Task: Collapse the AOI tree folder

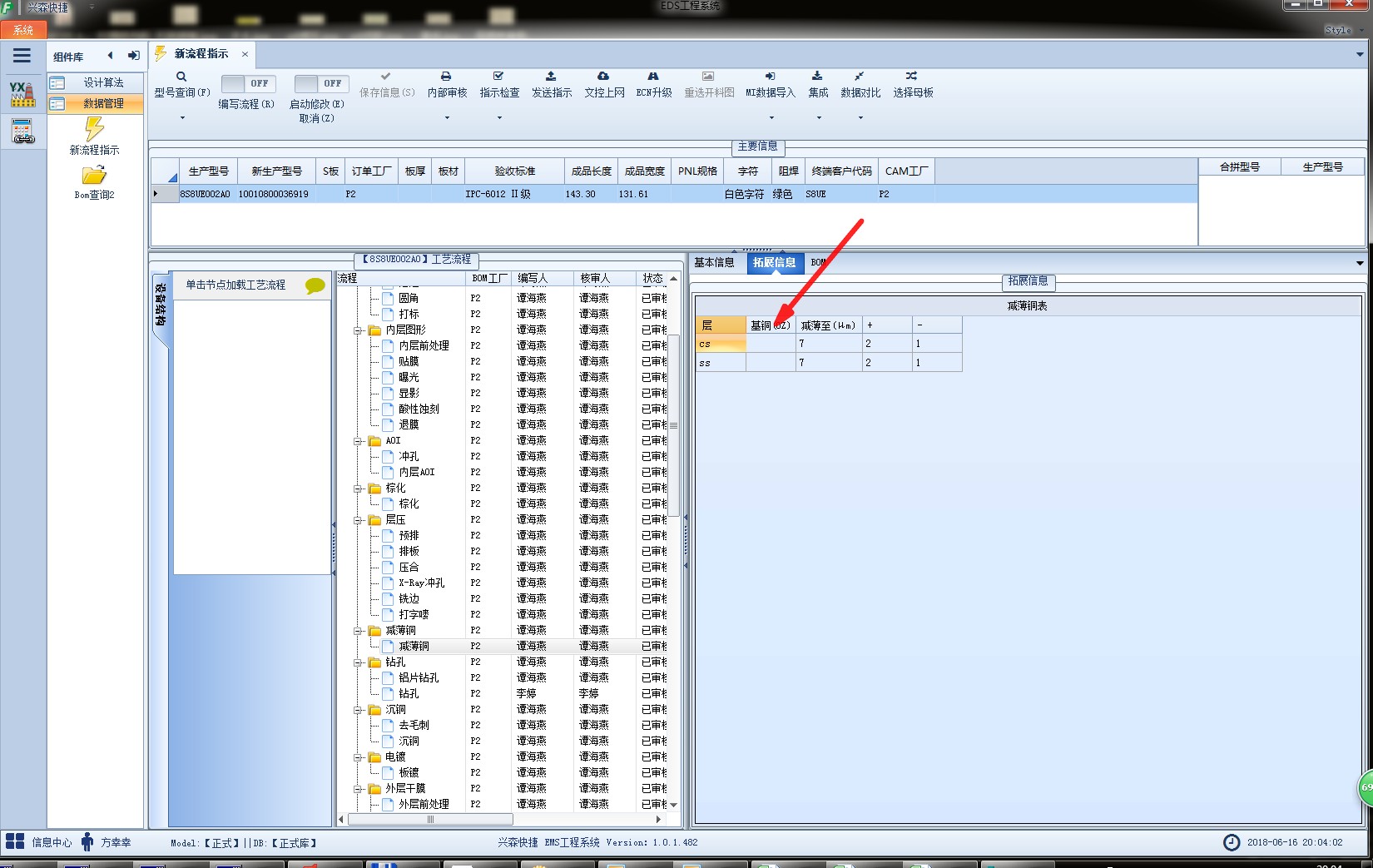Action: click(x=359, y=441)
